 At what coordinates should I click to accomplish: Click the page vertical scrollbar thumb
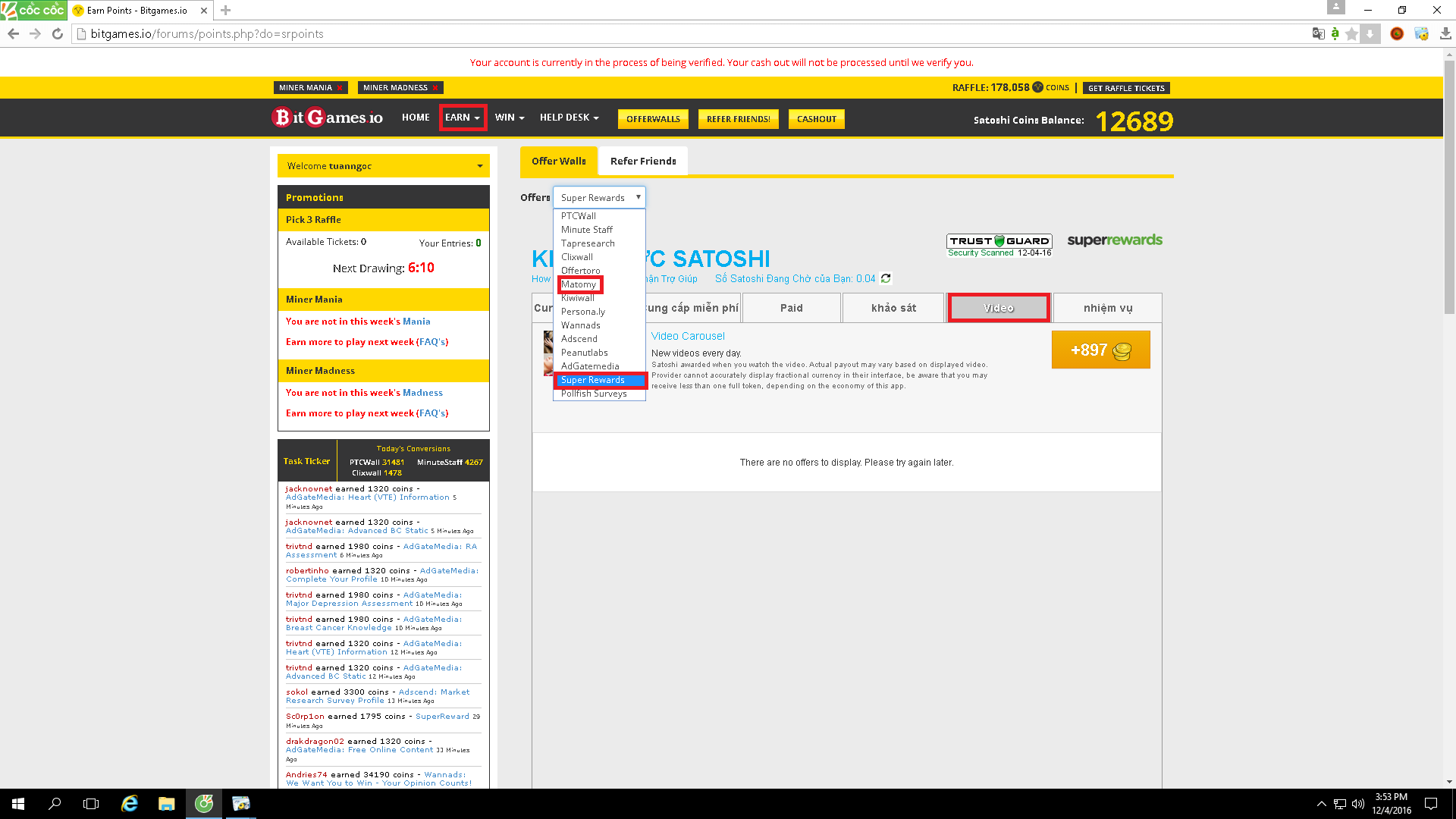1449,186
